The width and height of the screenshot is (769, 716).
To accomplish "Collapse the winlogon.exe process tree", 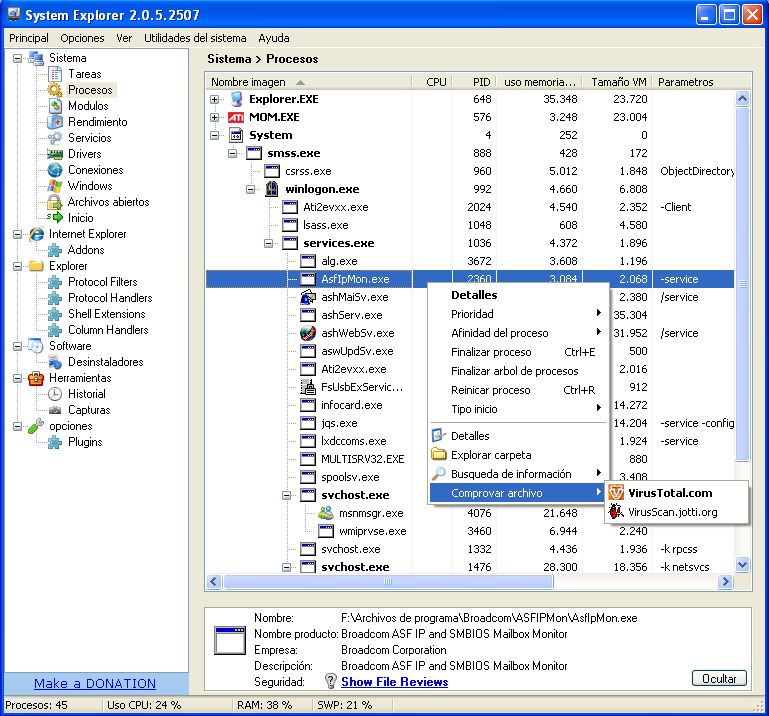I will 251,189.
